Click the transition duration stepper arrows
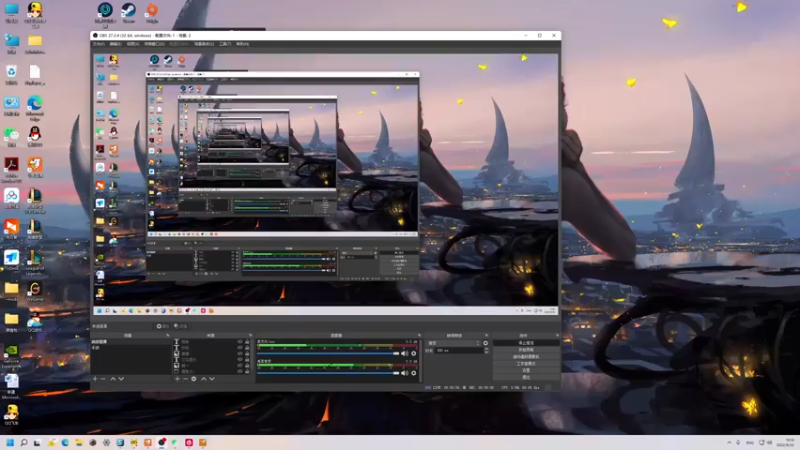This screenshot has width=800, height=450. (x=486, y=351)
